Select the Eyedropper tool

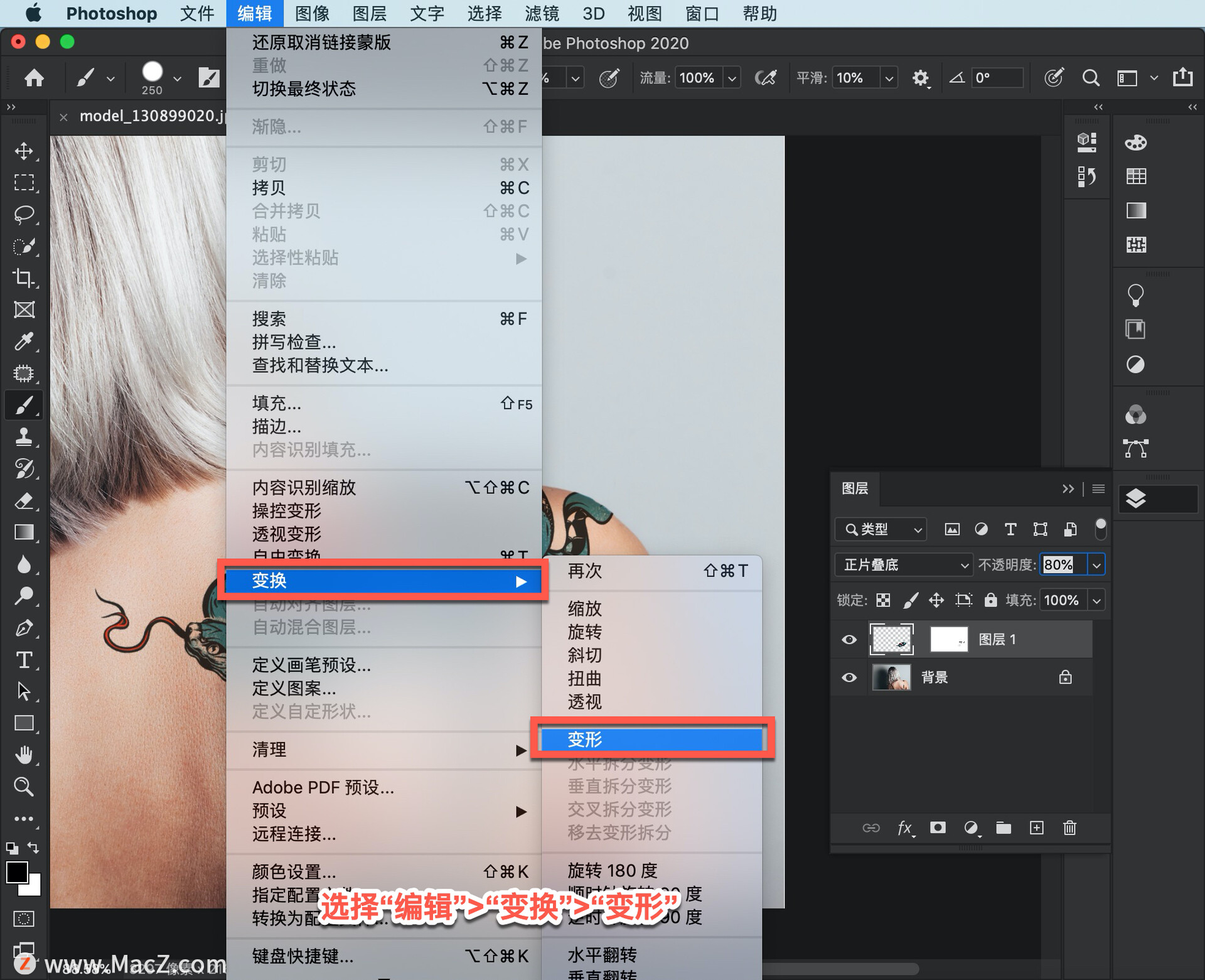[24, 341]
